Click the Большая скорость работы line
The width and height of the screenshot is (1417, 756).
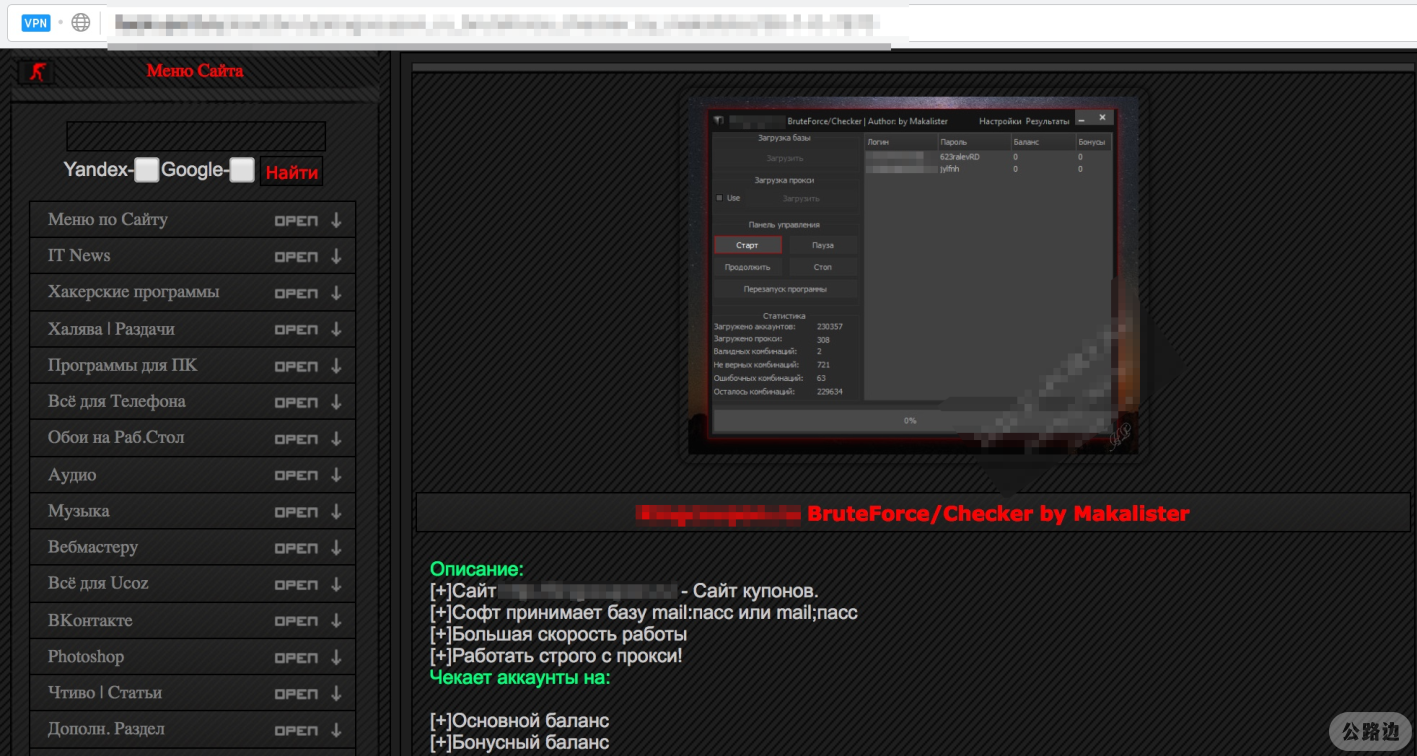559,635
